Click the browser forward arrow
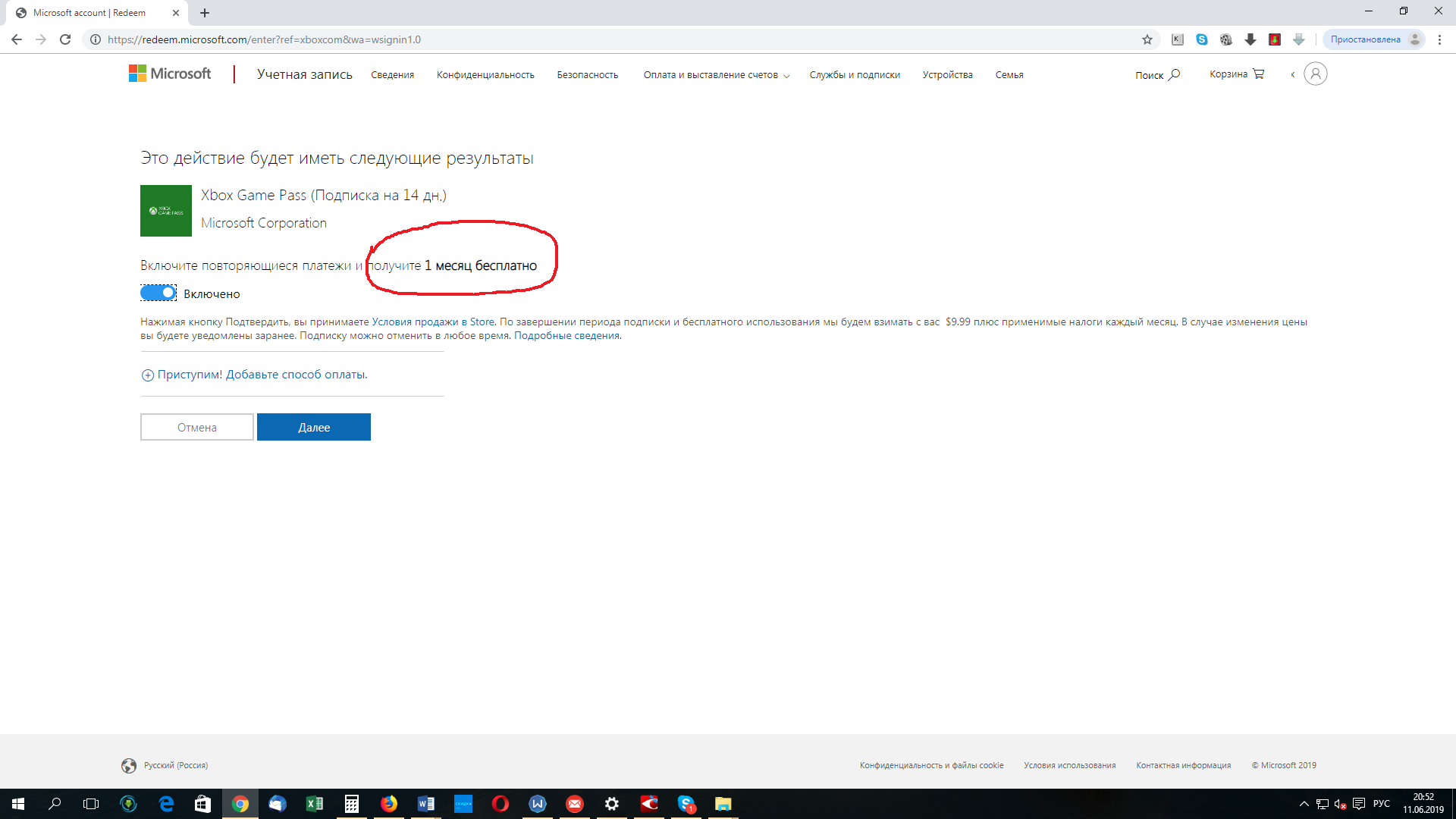The width and height of the screenshot is (1456, 819). click(x=41, y=39)
